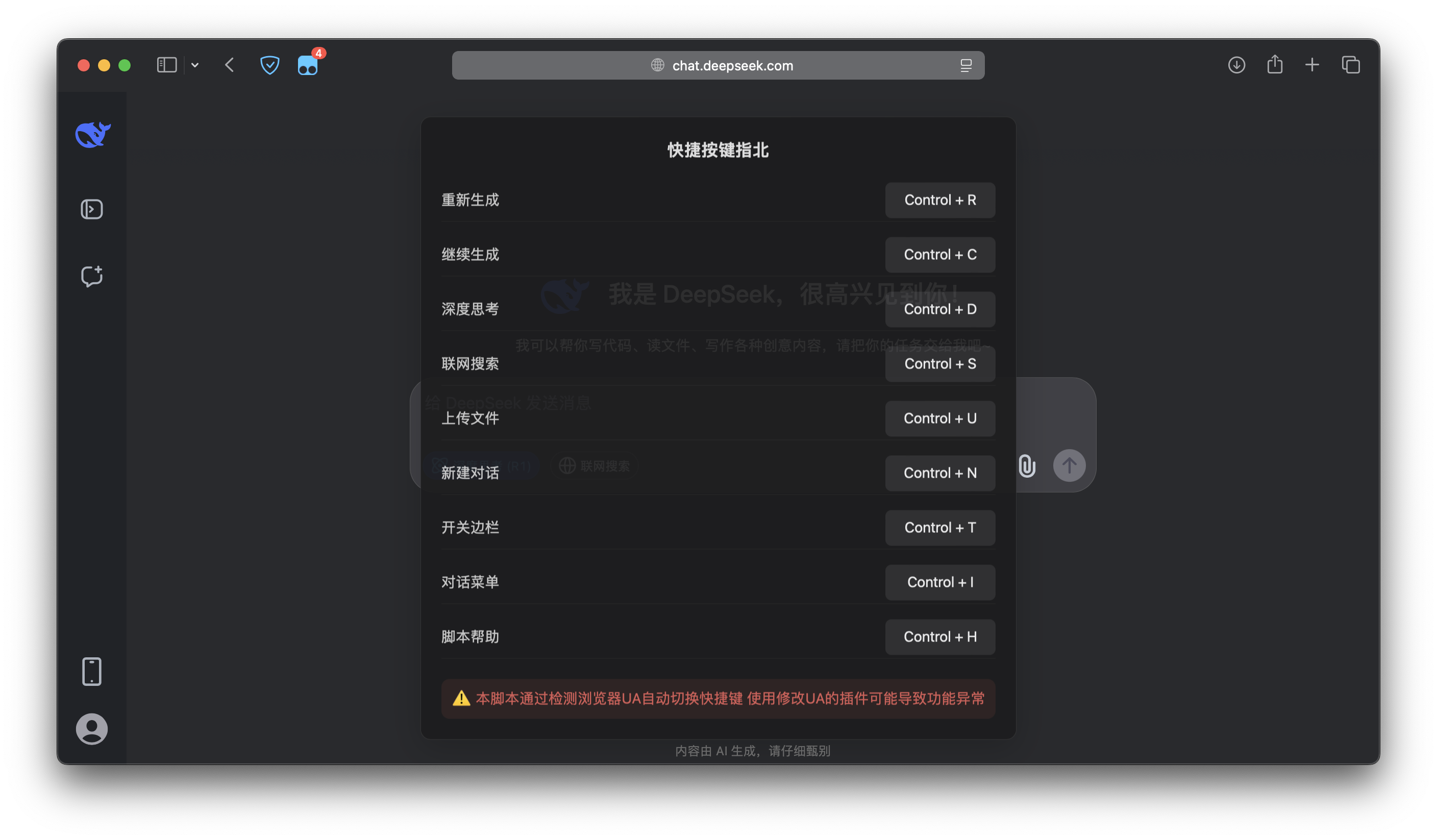Open the shield privacy extension icon
This screenshot has height=840, width=1437.
270,65
